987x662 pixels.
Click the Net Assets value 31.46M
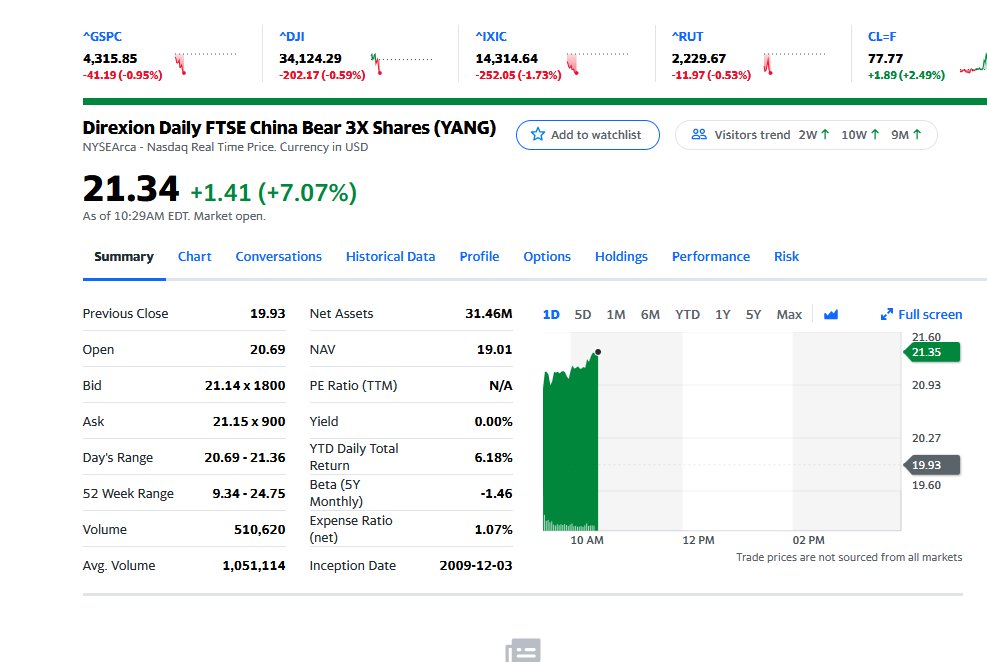(488, 313)
